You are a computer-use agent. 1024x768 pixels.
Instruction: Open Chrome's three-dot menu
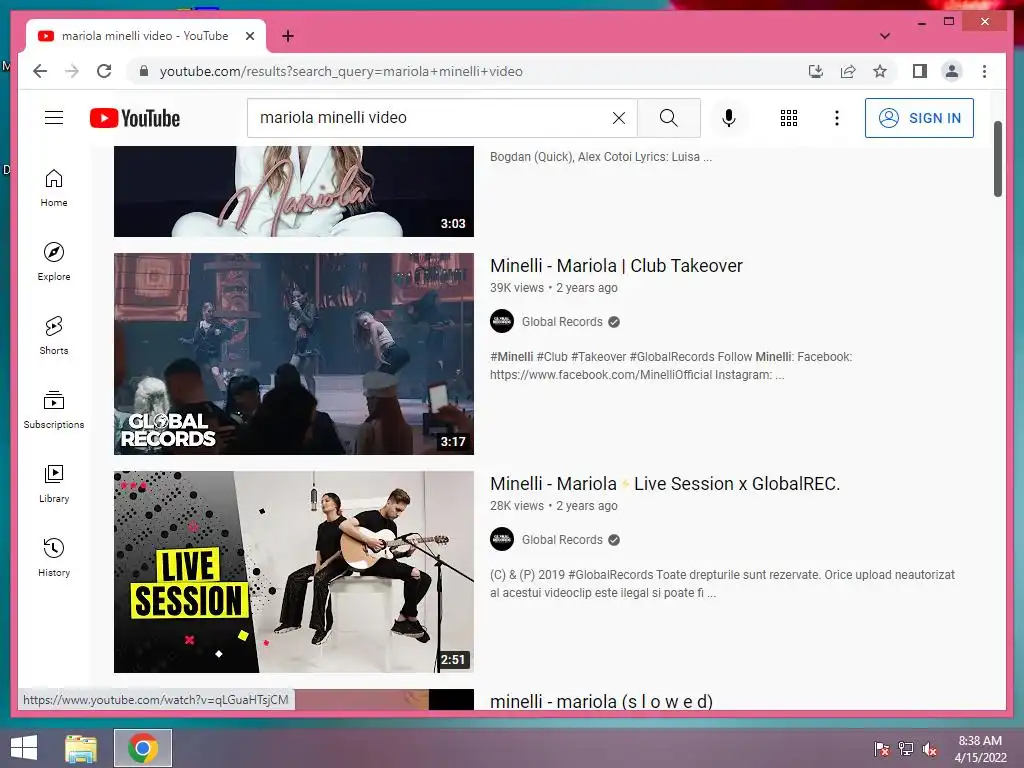pos(984,71)
